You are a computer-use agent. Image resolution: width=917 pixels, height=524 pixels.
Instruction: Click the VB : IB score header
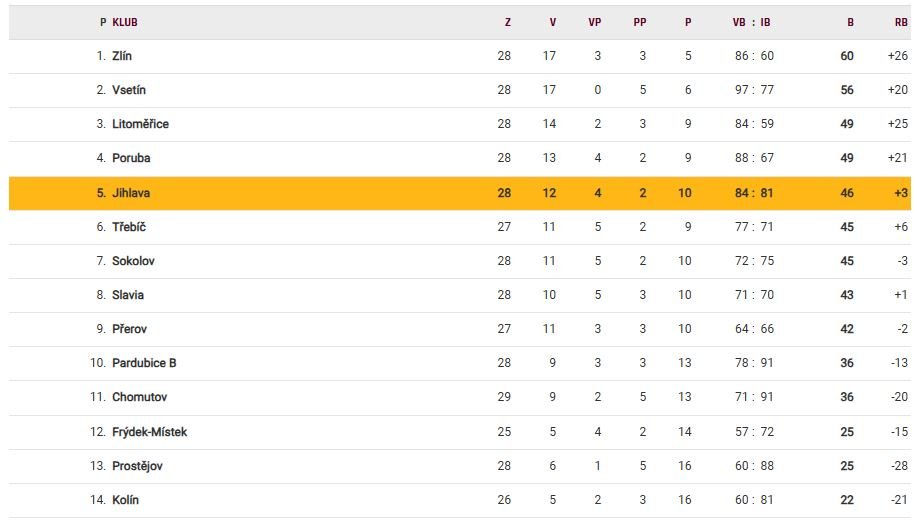tap(752, 22)
